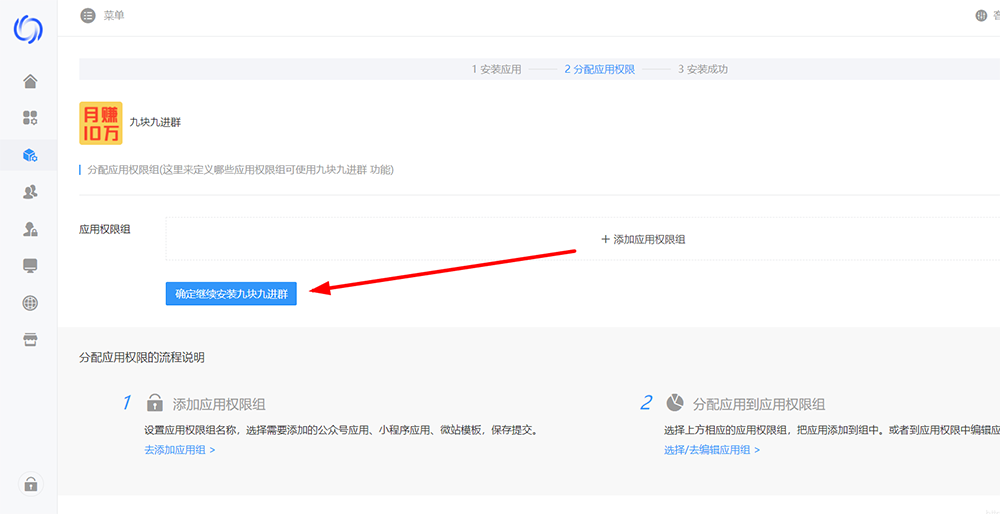
Task: Select the 2 分配应用权限 step
Action: click(x=599, y=70)
